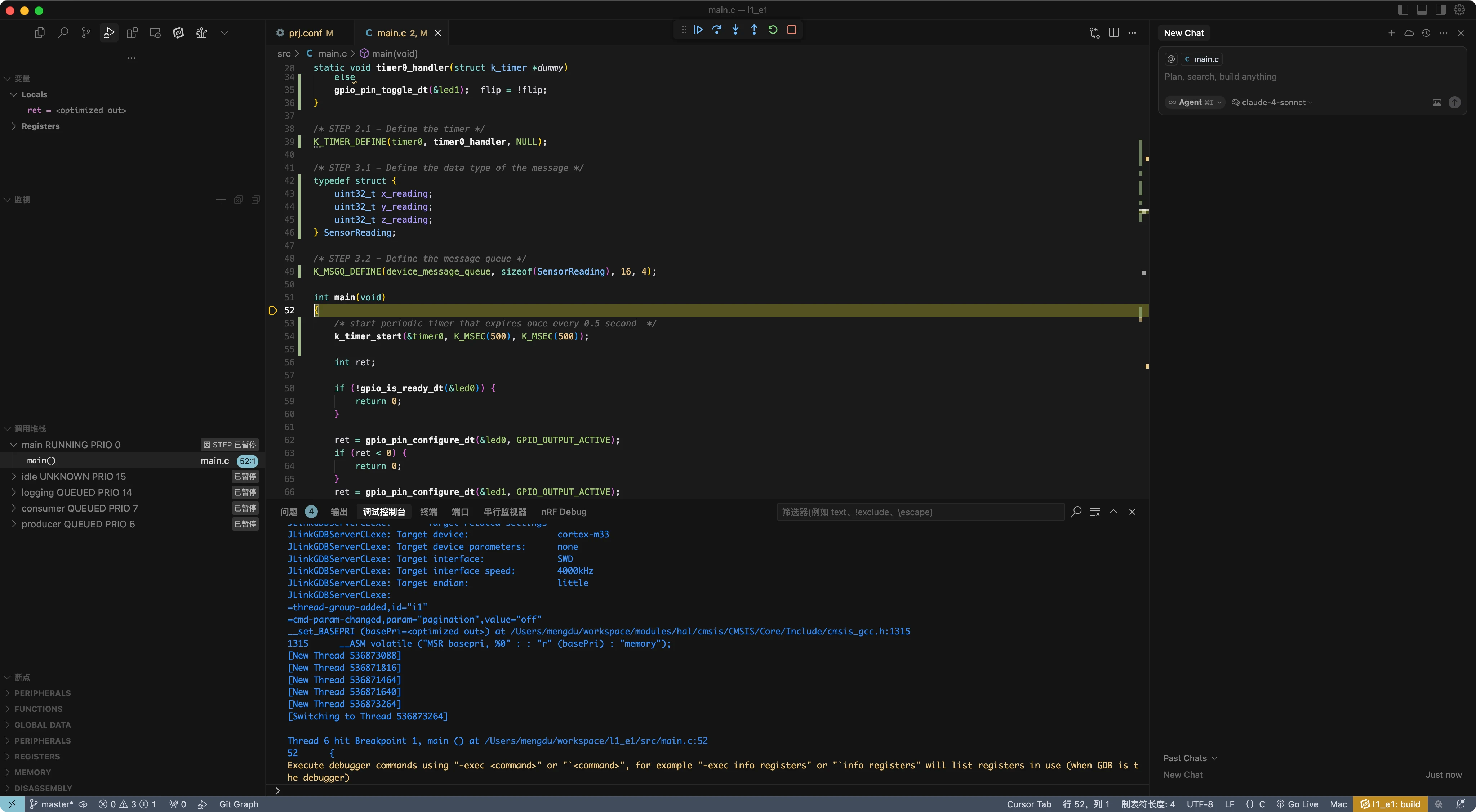Open Git Graph from status bar

pyautogui.click(x=238, y=804)
